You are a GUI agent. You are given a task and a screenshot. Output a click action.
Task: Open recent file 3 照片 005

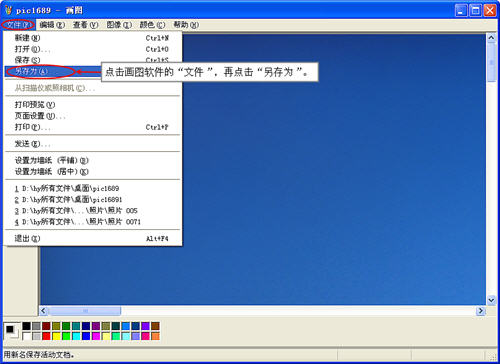click(93, 211)
